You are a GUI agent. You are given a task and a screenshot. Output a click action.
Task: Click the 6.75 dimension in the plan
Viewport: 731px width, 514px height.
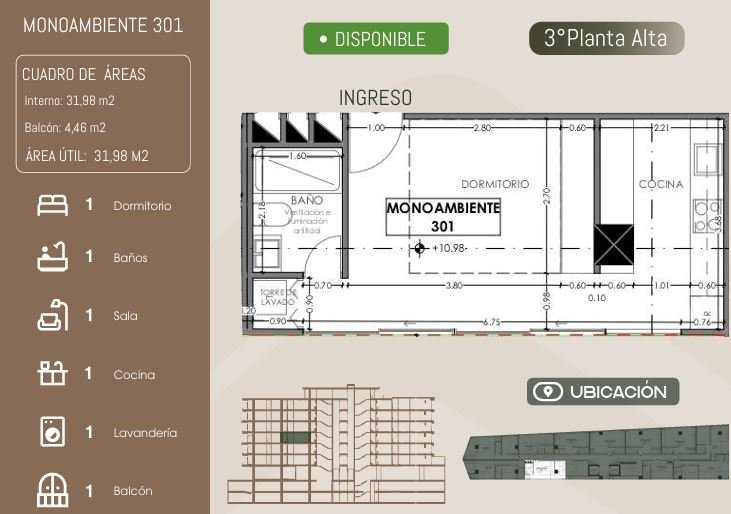point(492,322)
